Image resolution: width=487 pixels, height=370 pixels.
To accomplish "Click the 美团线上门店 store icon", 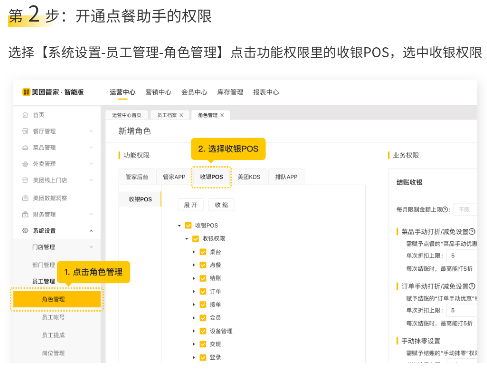I will [25, 180].
